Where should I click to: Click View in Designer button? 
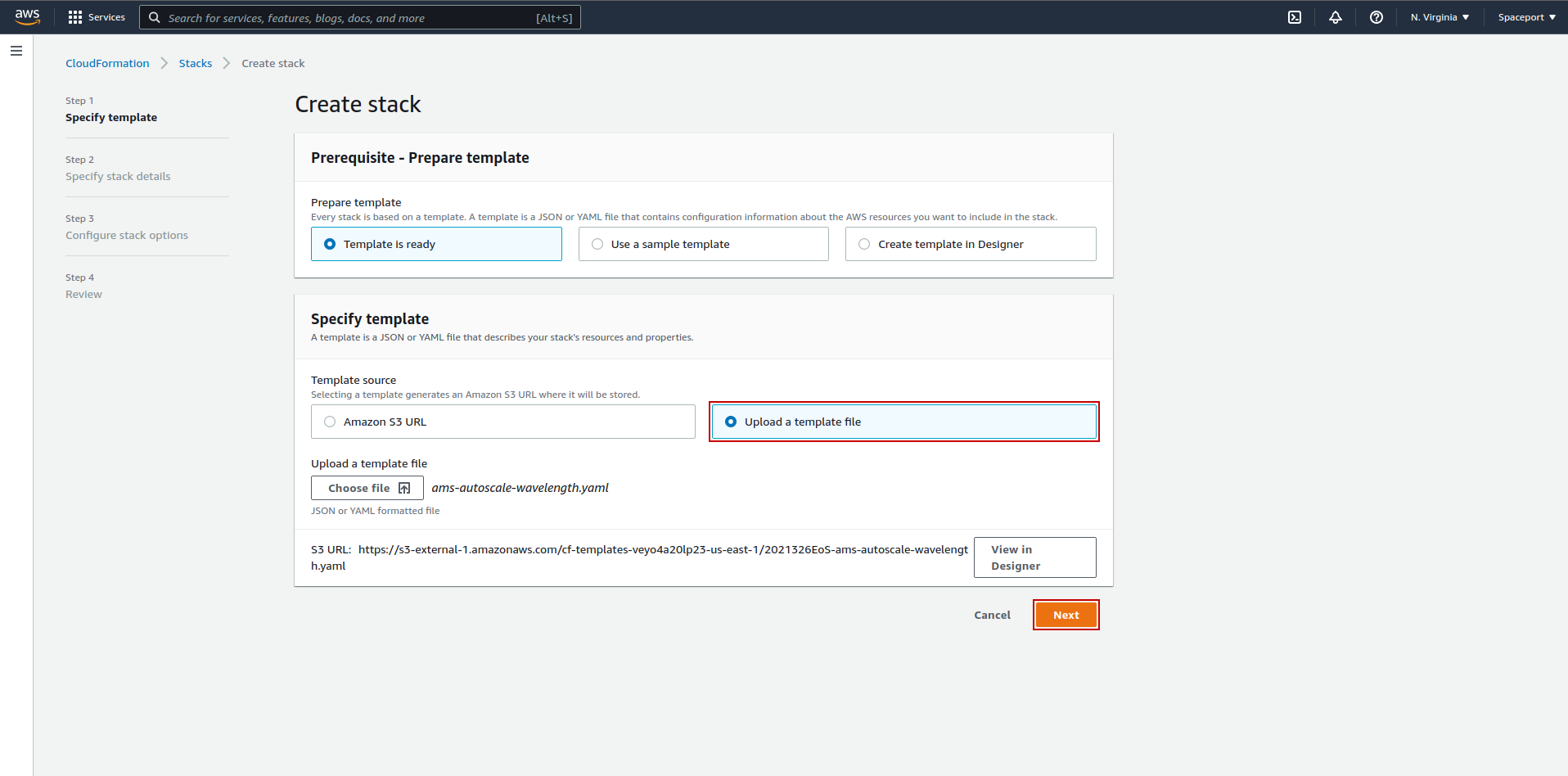point(1035,557)
